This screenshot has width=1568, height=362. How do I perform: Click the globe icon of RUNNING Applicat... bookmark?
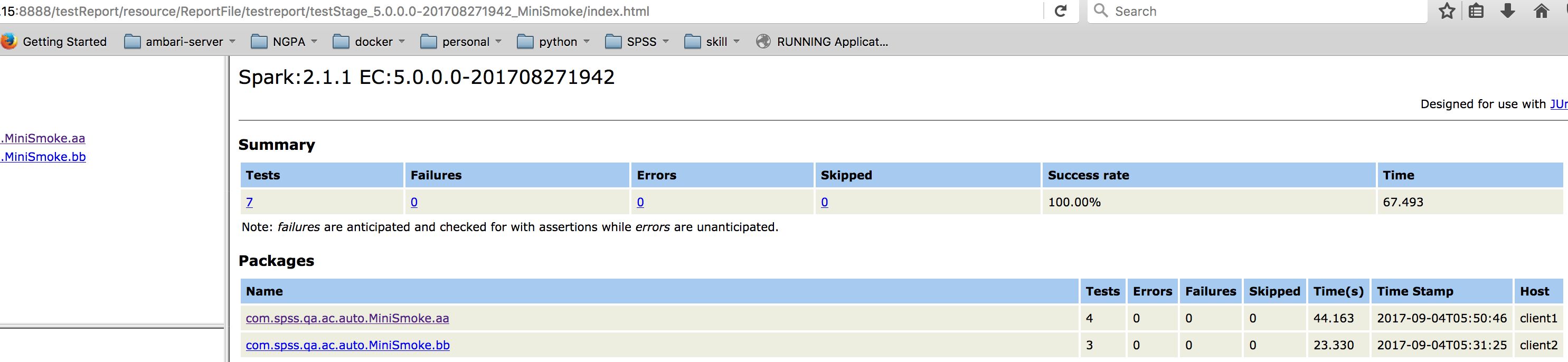(x=763, y=41)
